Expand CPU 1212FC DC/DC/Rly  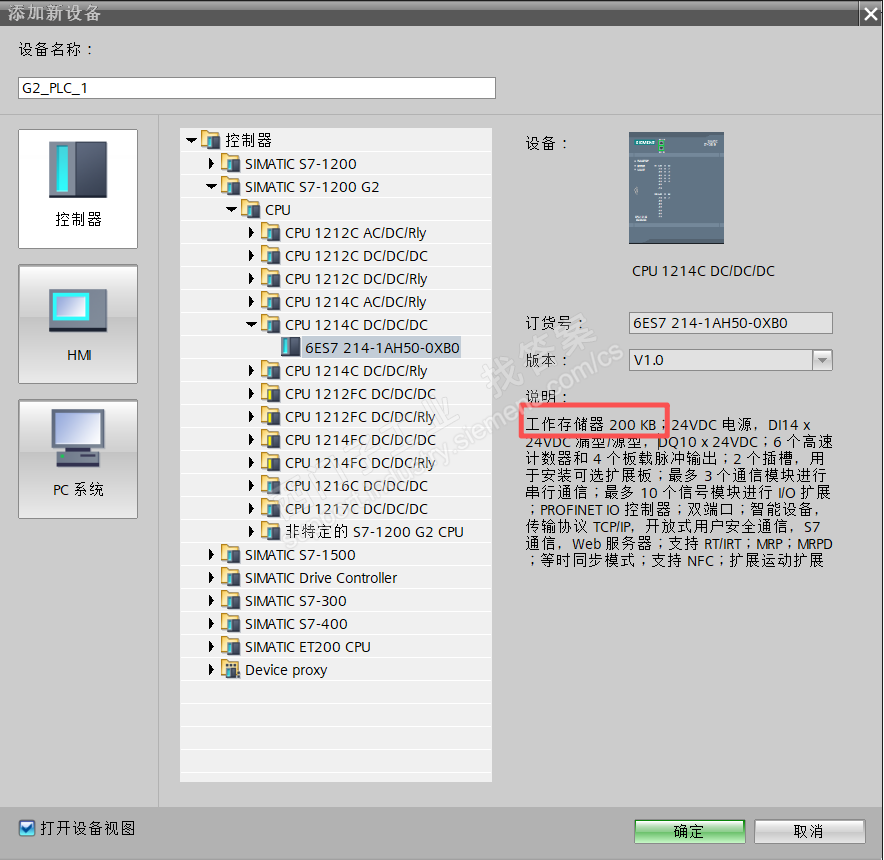pyautogui.click(x=251, y=417)
